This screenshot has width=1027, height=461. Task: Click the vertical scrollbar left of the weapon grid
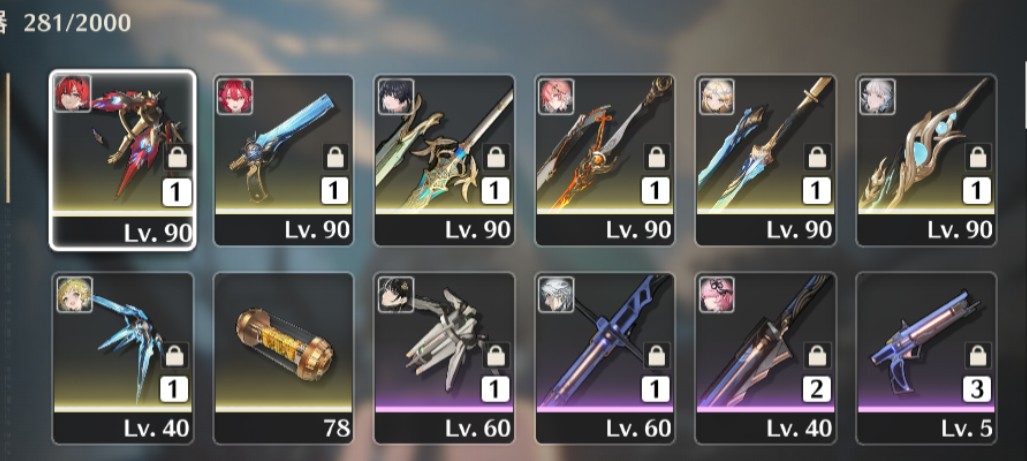tap(8, 138)
